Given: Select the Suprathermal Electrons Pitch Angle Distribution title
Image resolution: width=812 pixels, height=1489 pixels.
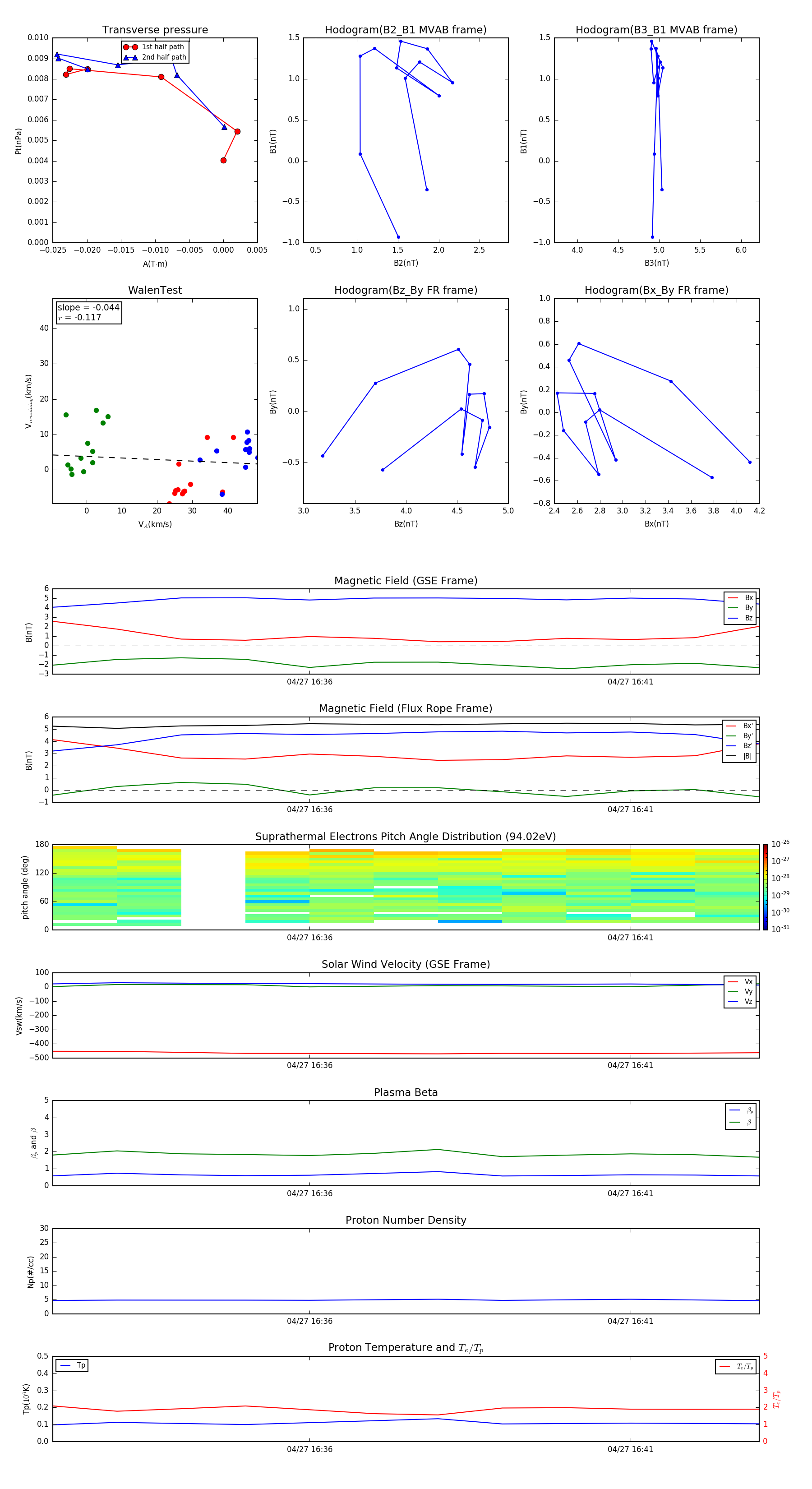Looking at the screenshot, I should pyautogui.click(x=406, y=837).
